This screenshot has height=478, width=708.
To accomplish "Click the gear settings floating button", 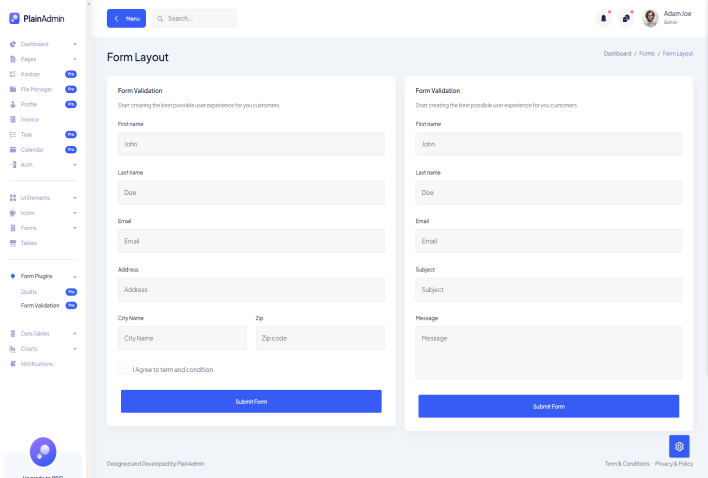I will [x=679, y=446].
